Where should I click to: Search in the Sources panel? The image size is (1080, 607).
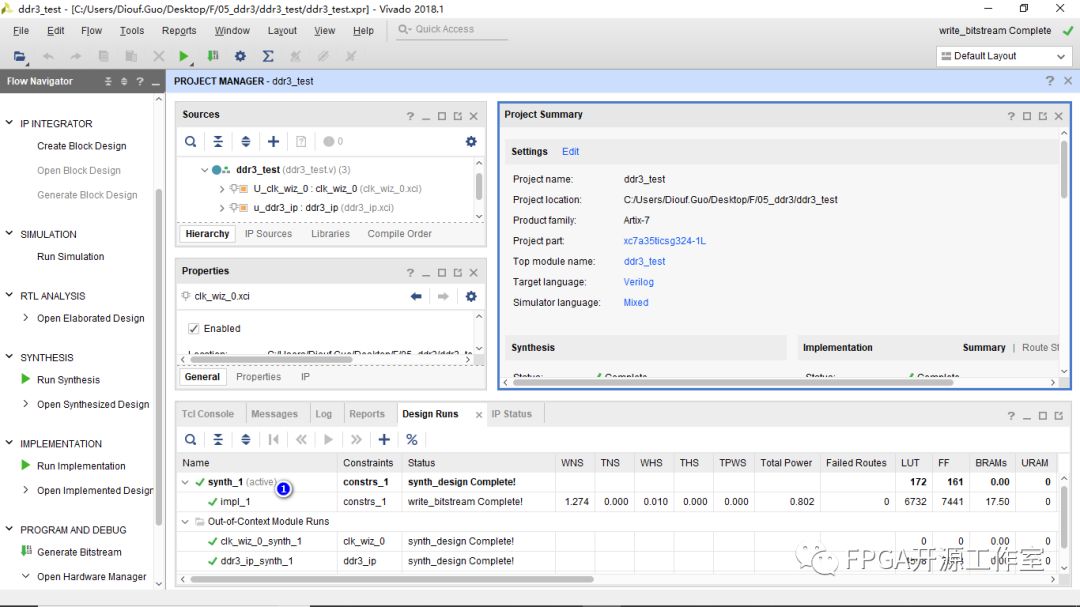click(190, 142)
